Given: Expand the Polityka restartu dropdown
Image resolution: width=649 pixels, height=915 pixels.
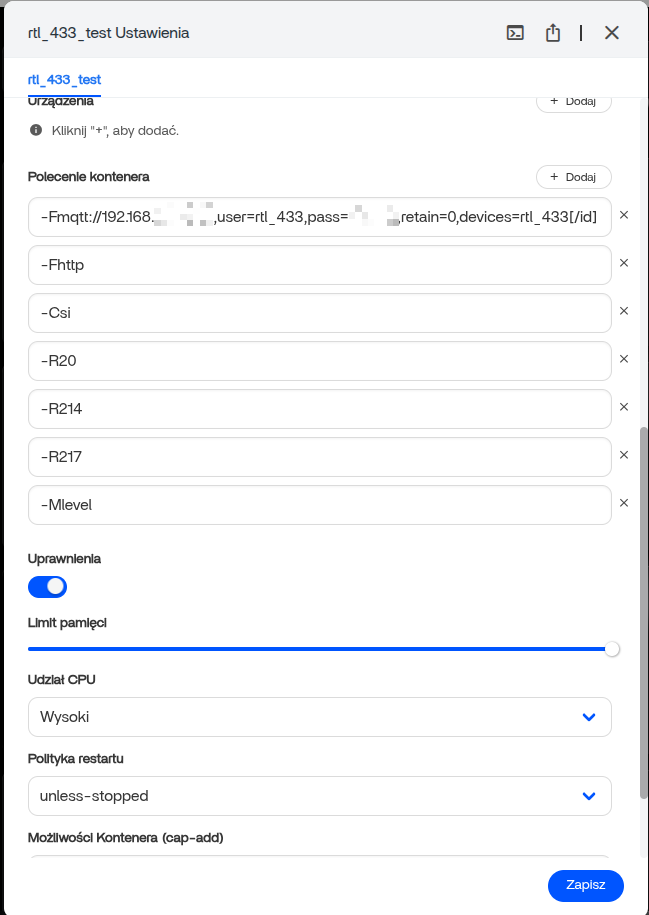Looking at the screenshot, I should click(x=319, y=796).
